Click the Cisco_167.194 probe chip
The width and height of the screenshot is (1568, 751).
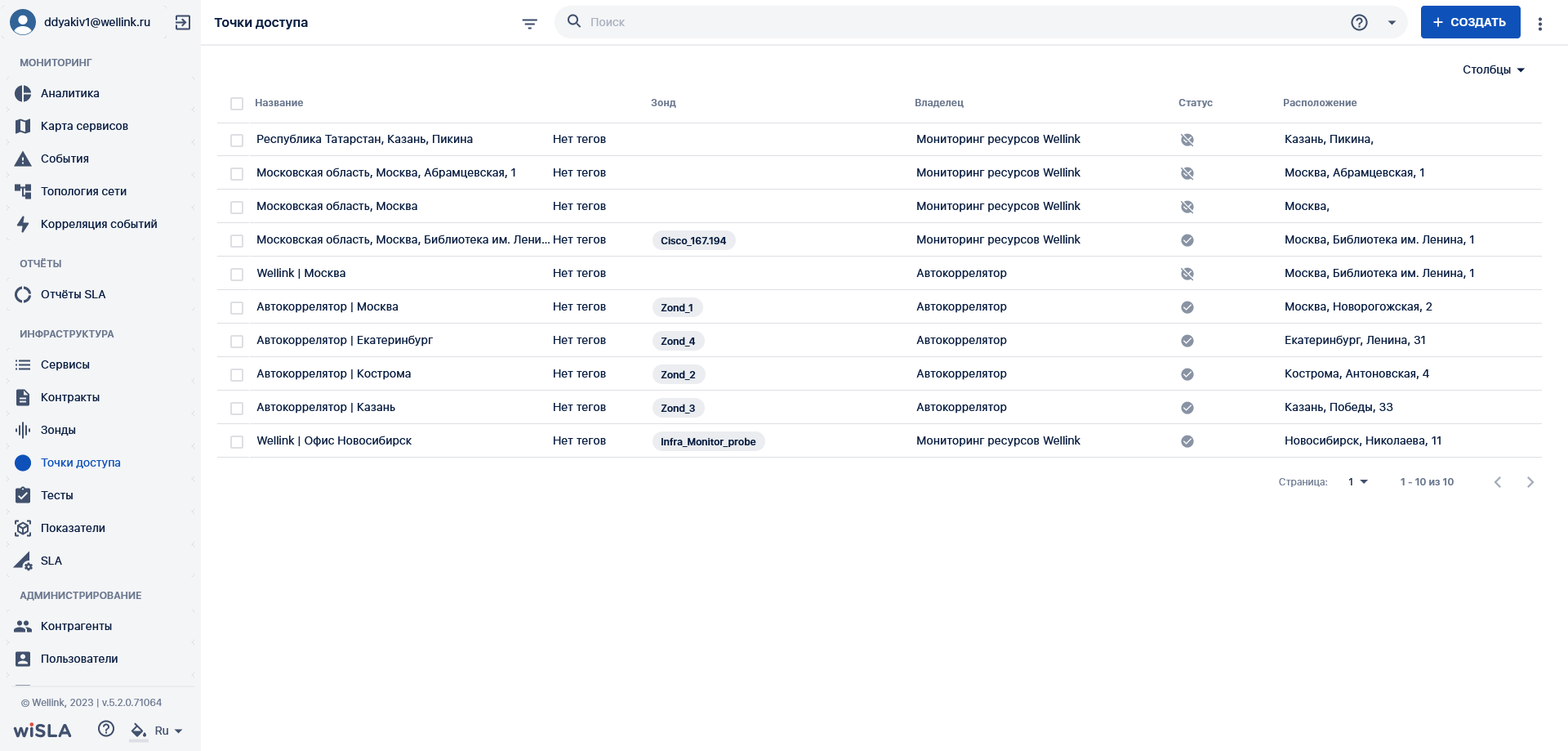pos(693,240)
